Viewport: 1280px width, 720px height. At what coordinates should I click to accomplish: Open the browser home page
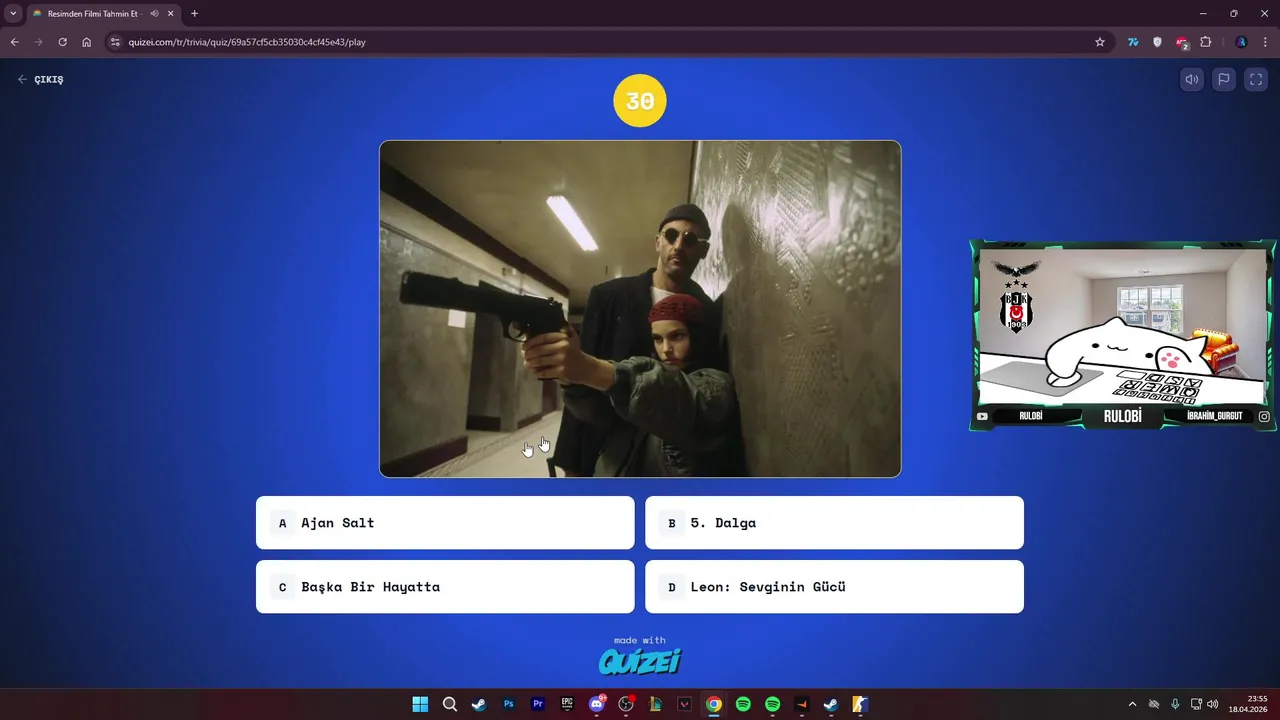tap(86, 42)
